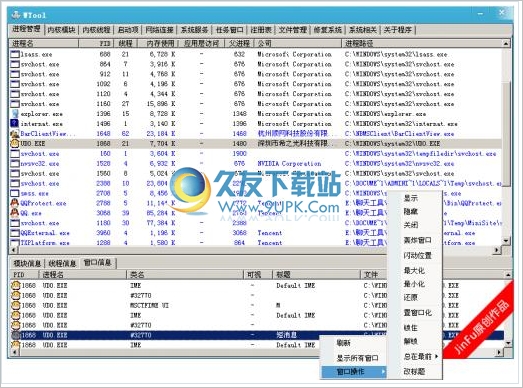Screen dimensions: 523x388
Task: Click the process list scroll-up arrow
Action: (506, 43)
